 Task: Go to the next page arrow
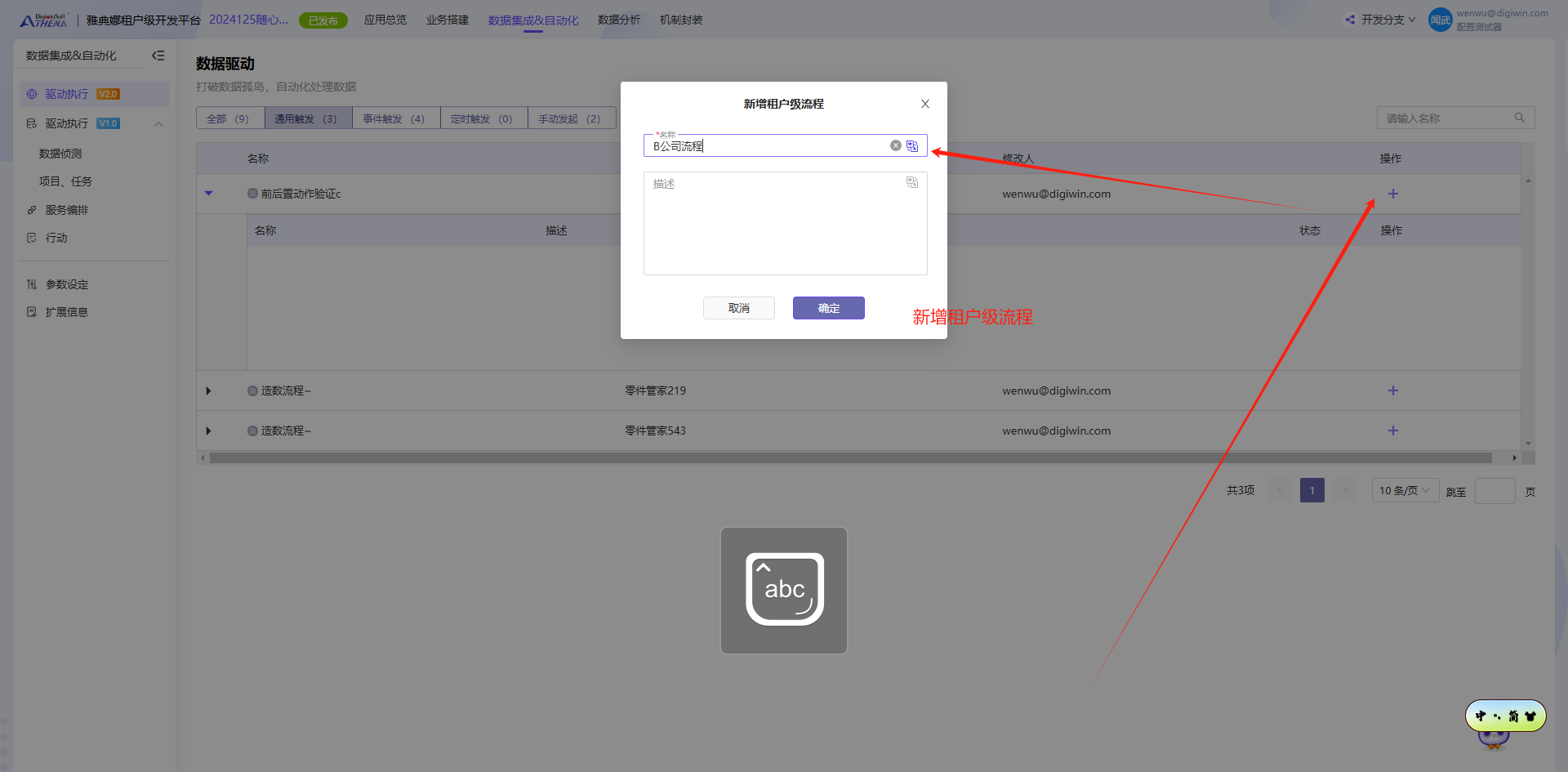[x=1345, y=490]
